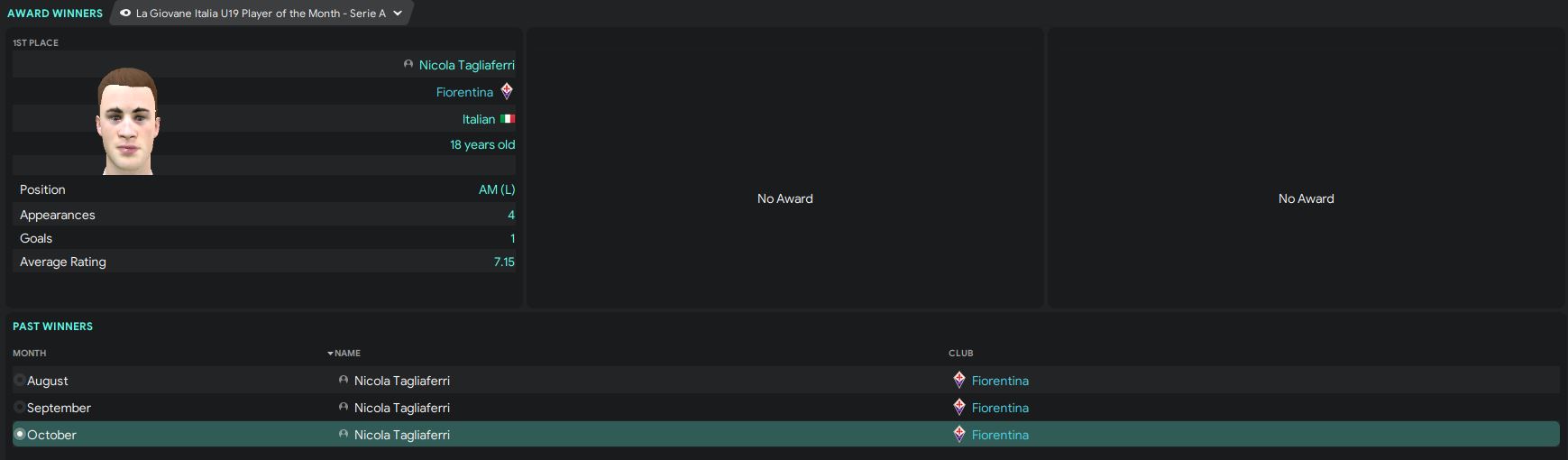The width and height of the screenshot is (1568, 460).
Task: Click Fiorentina link in September row
Action: click(1000, 408)
